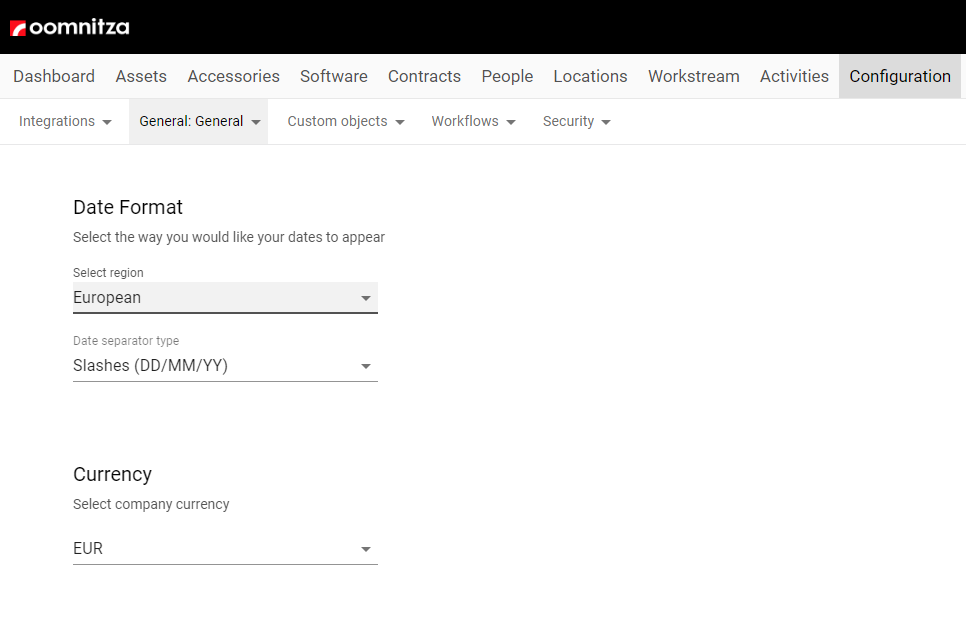Screen dimensions: 966x620
Task: Open the Workflows submenu
Action: pyautogui.click(x=473, y=121)
